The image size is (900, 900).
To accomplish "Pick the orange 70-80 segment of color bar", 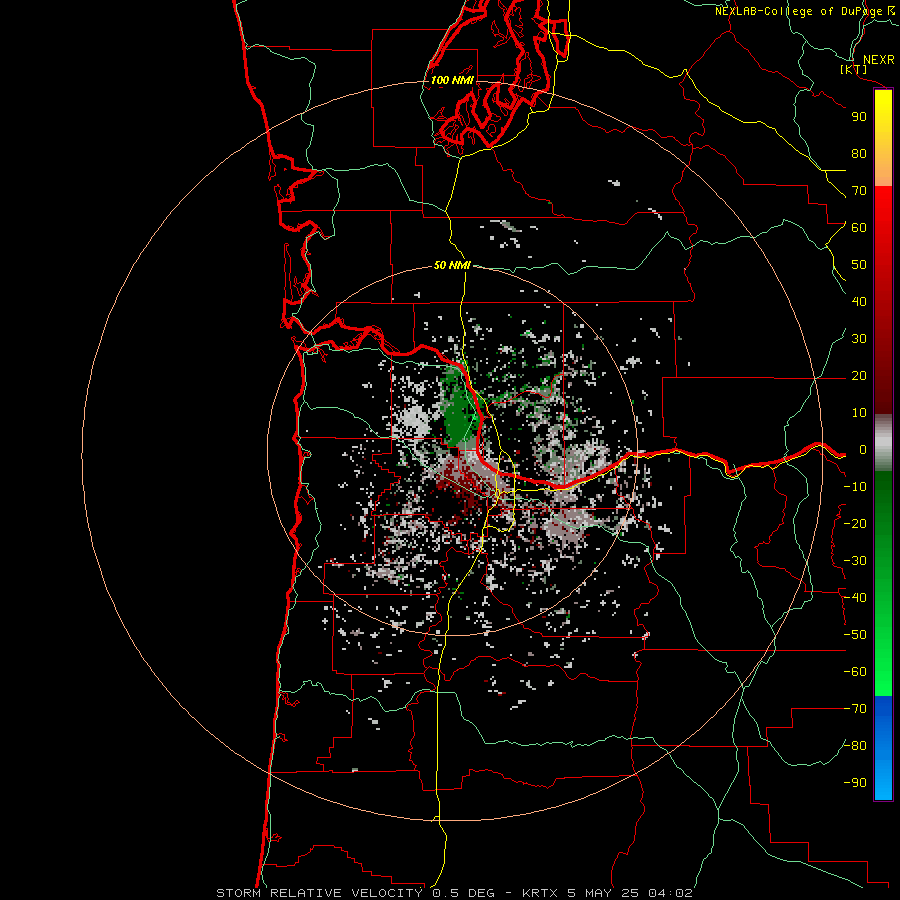I will click(x=883, y=171).
